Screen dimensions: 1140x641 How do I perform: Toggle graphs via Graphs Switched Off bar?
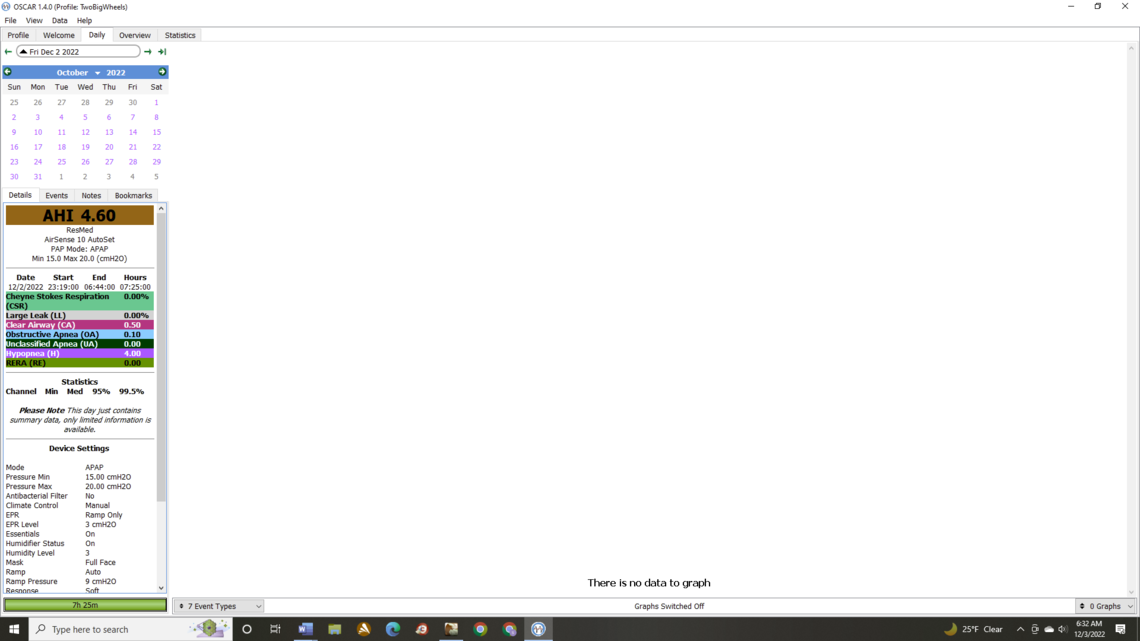668,606
